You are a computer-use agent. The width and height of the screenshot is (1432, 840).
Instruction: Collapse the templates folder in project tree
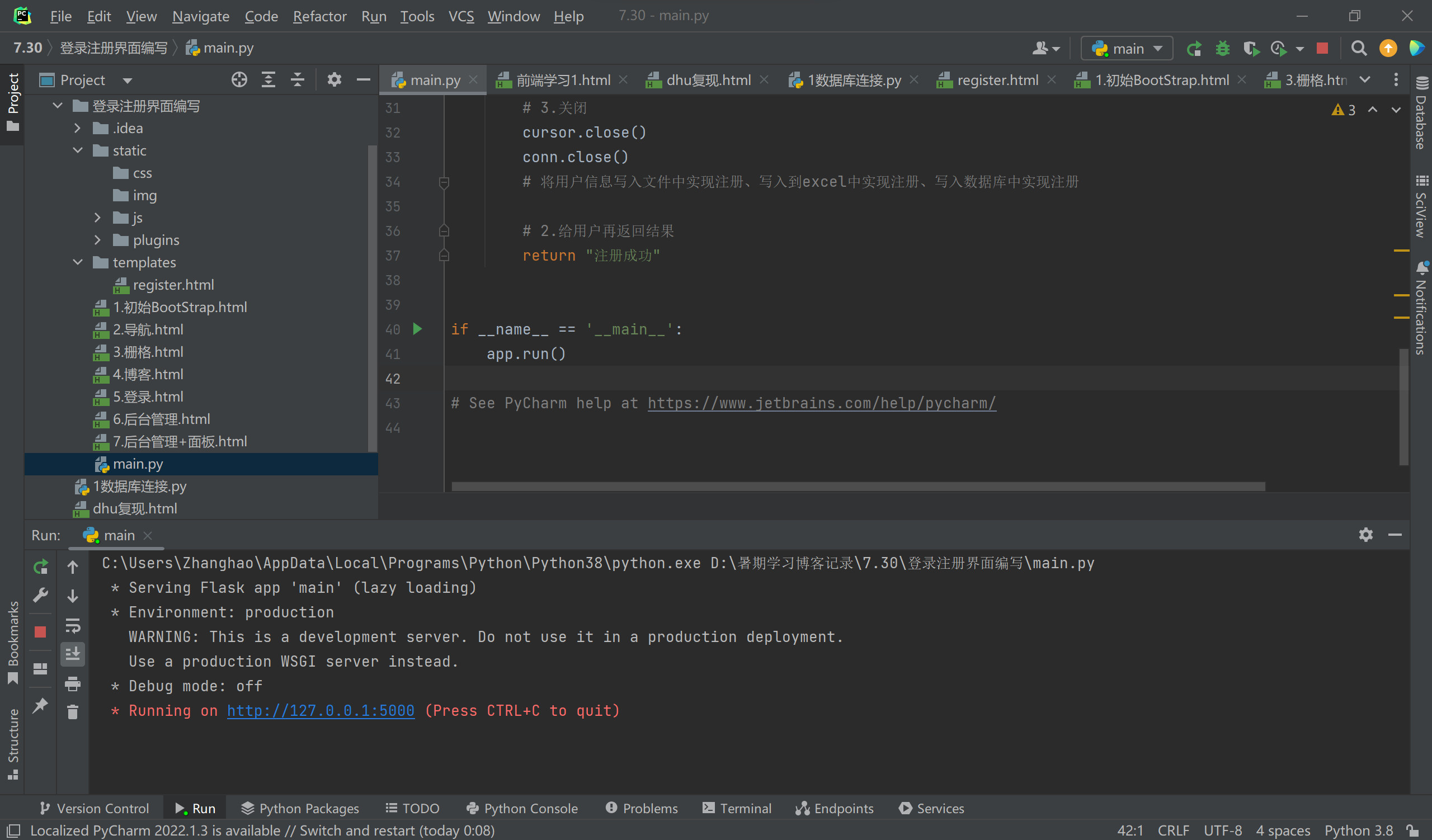click(x=78, y=262)
